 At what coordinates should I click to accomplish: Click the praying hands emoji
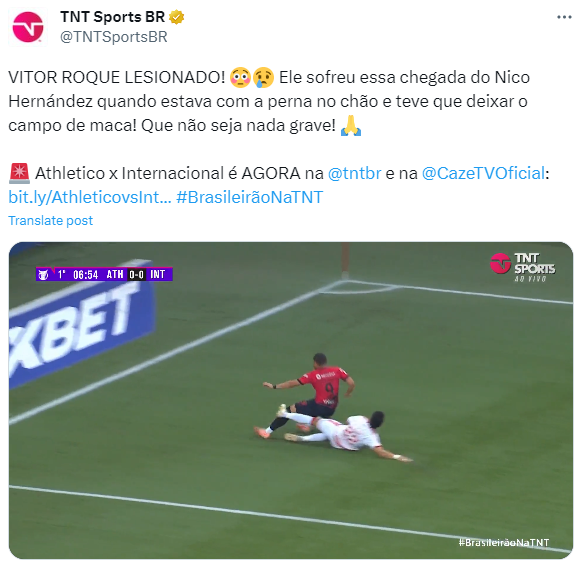tap(351, 125)
